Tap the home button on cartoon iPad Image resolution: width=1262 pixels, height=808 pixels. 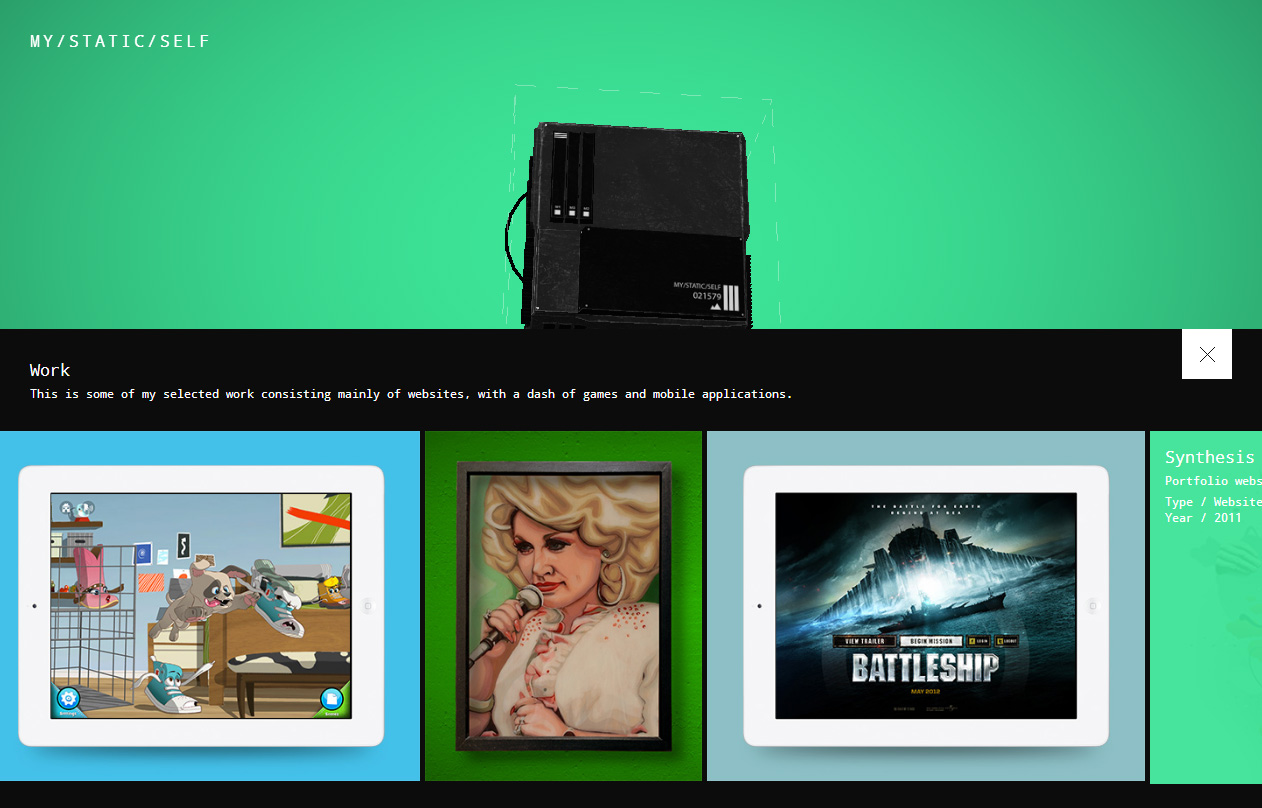pyautogui.click(x=367, y=606)
